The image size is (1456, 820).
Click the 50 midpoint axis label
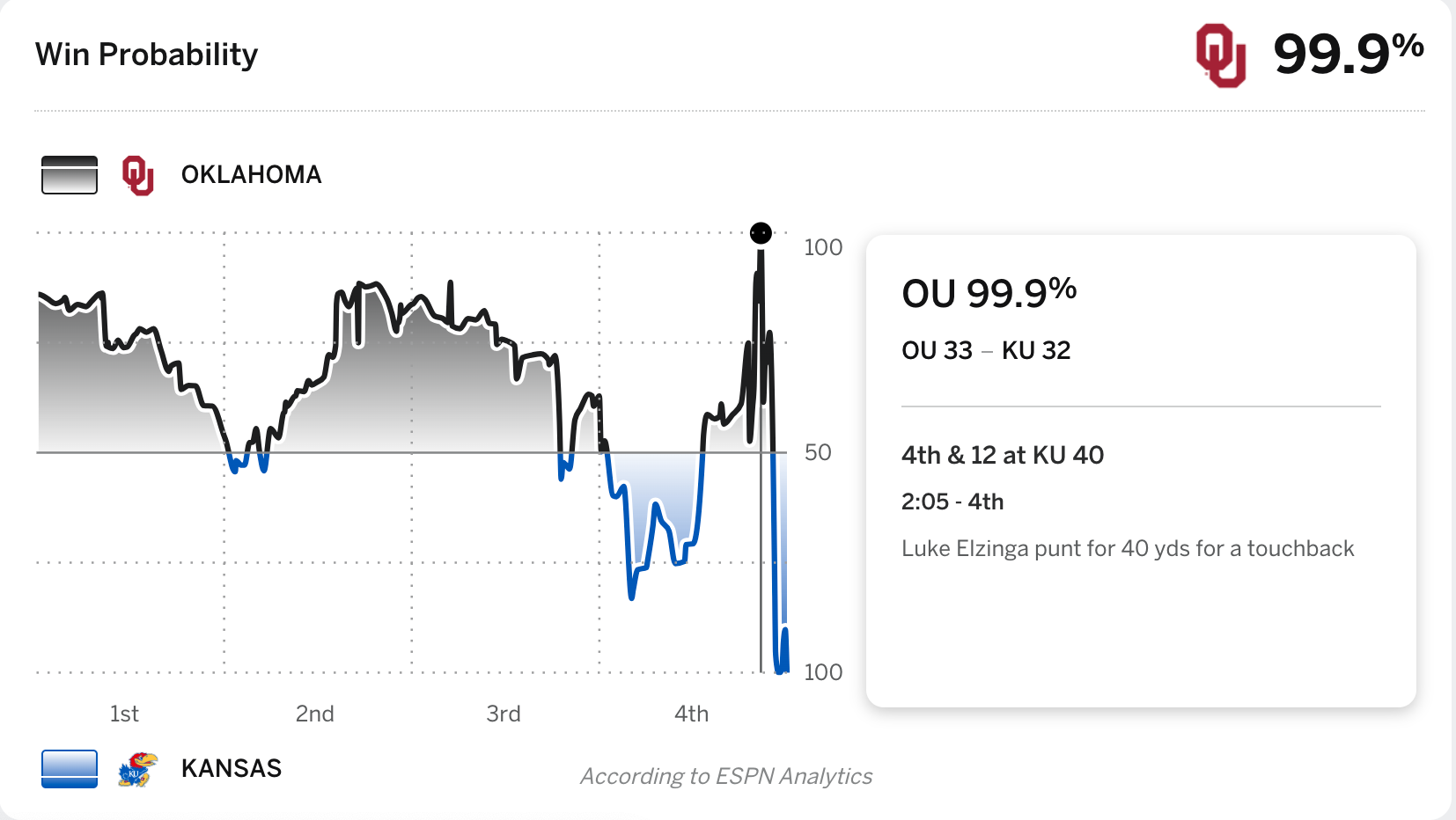pyautogui.click(x=818, y=452)
